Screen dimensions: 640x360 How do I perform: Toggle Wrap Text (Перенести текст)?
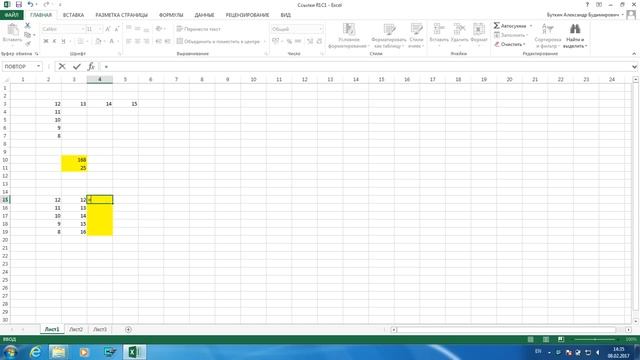click(x=198, y=29)
